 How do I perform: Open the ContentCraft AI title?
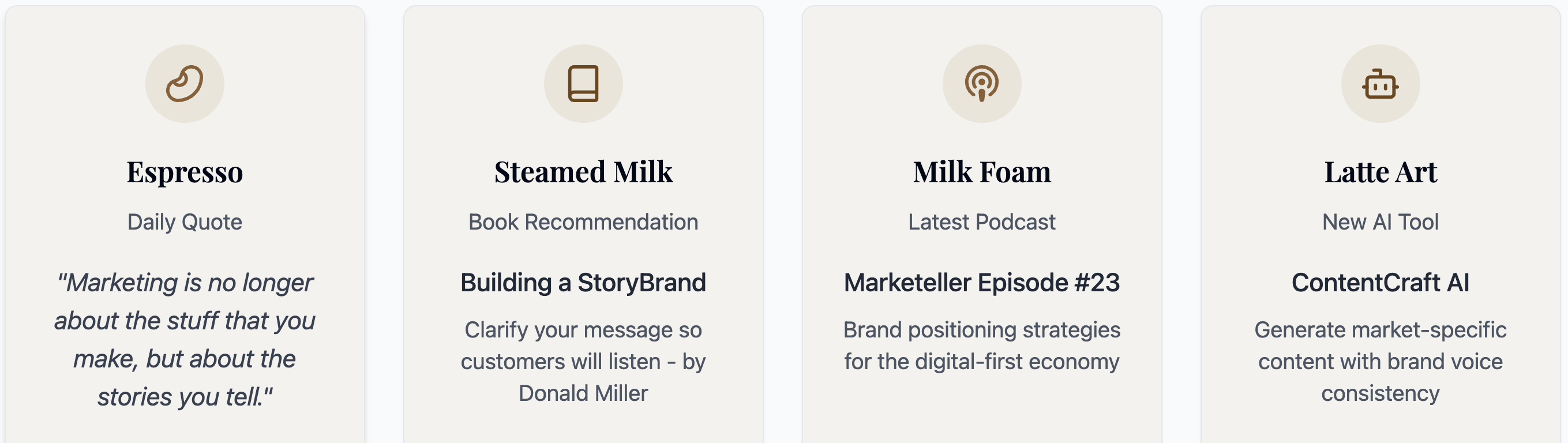coord(1380,282)
